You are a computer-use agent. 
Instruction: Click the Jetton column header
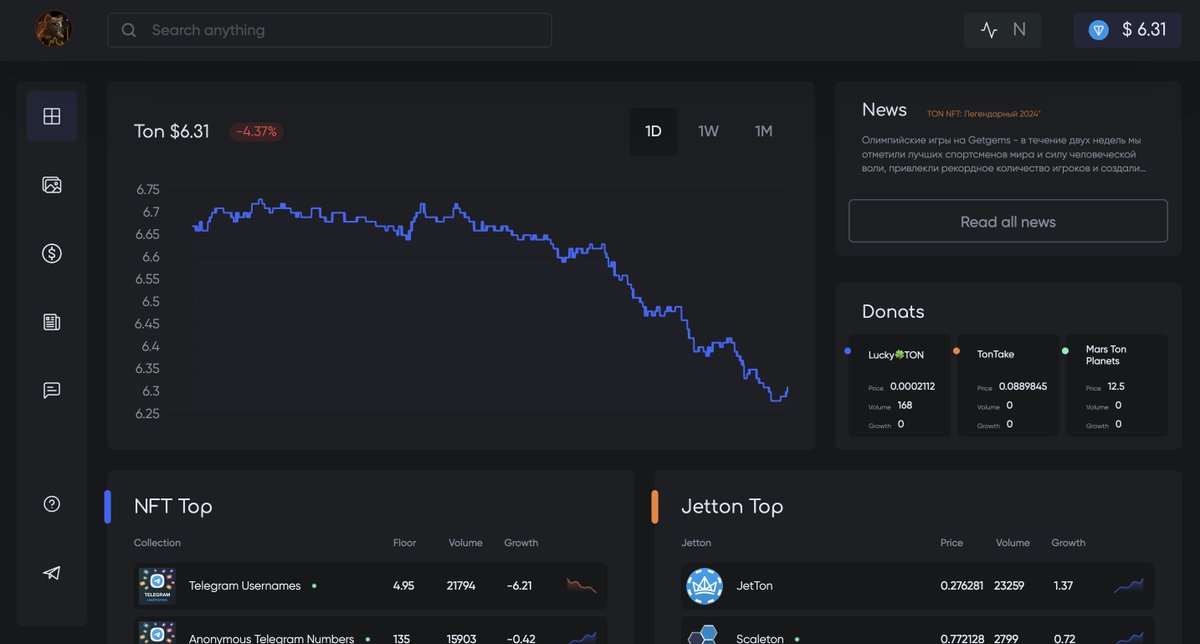click(696, 543)
